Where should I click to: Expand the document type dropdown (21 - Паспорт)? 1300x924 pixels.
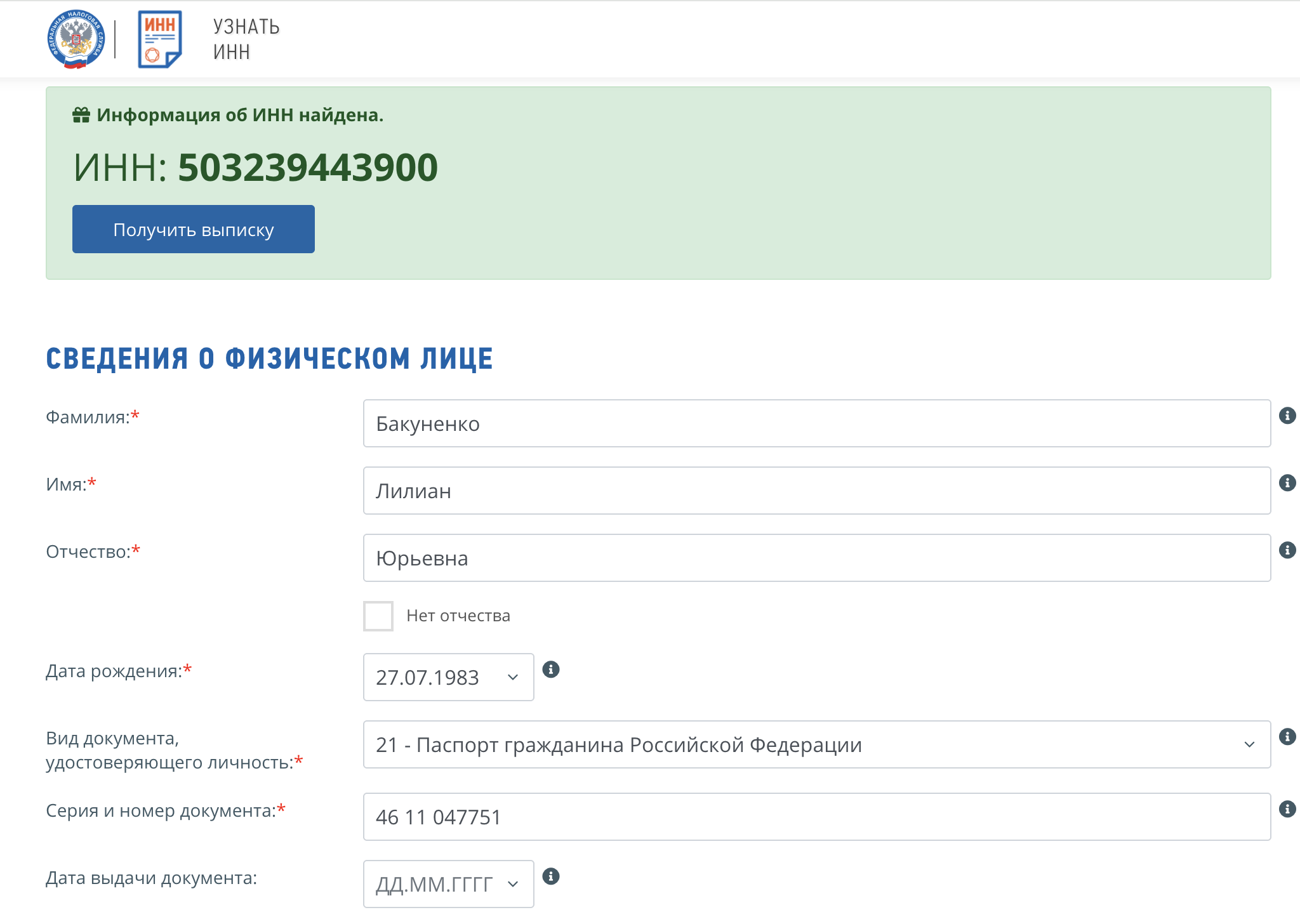(816, 744)
